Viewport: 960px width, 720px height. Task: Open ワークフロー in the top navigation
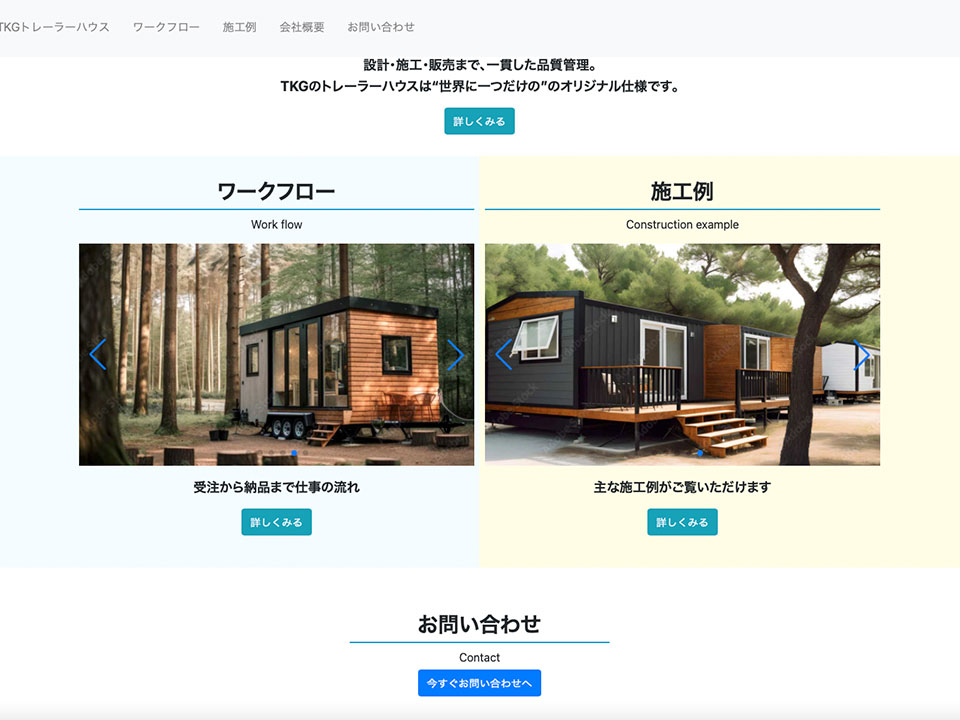pyautogui.click(x=166, y=27)
